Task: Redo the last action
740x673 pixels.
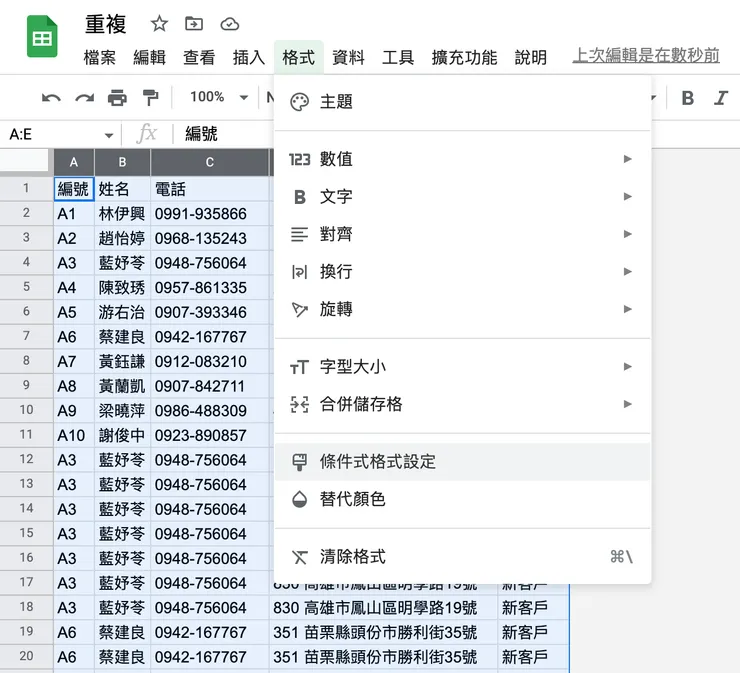Action: [84, 98]
